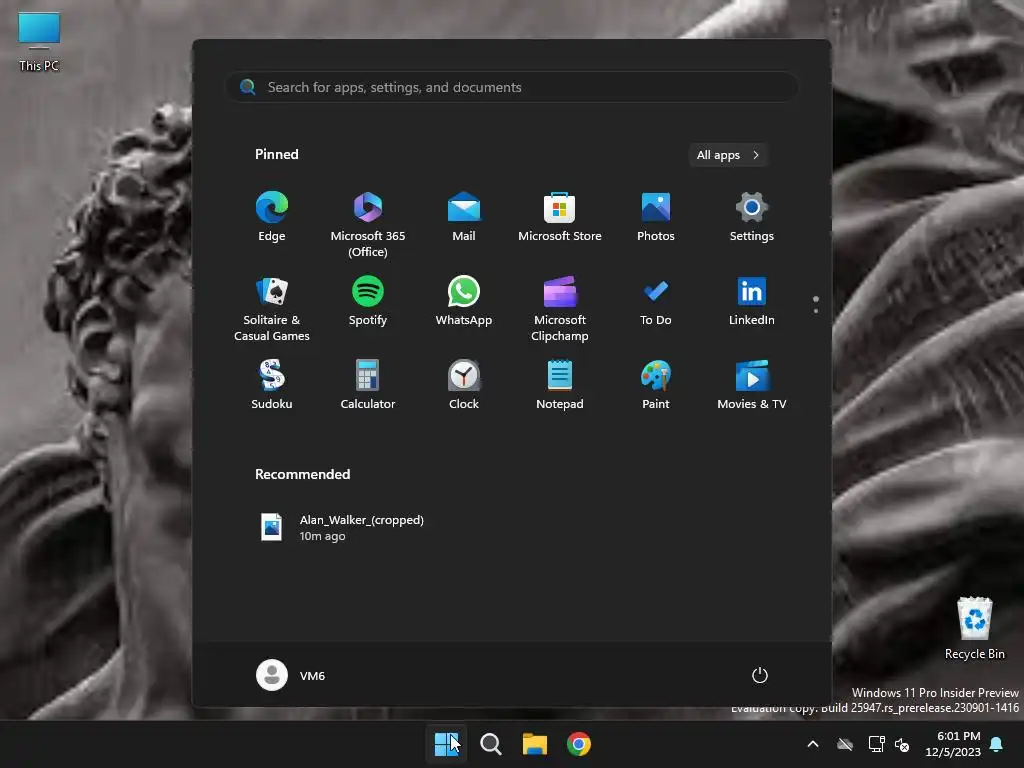
Task: Open the network status tray icon
Action: point(876,744)
